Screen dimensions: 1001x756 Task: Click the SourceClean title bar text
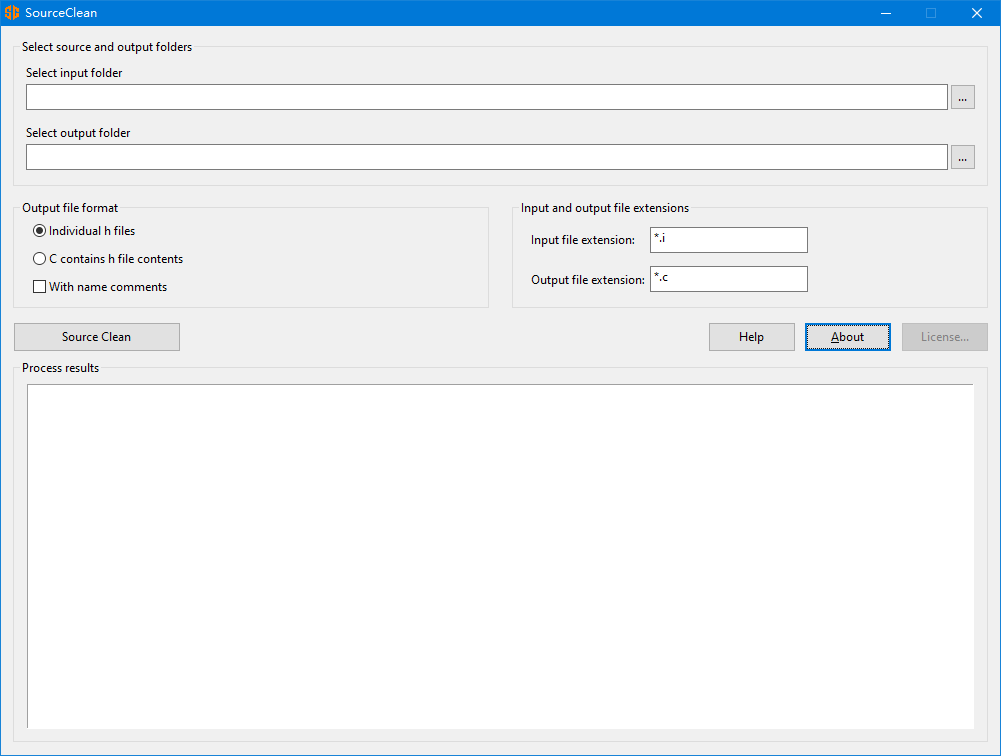coord(61,13)
